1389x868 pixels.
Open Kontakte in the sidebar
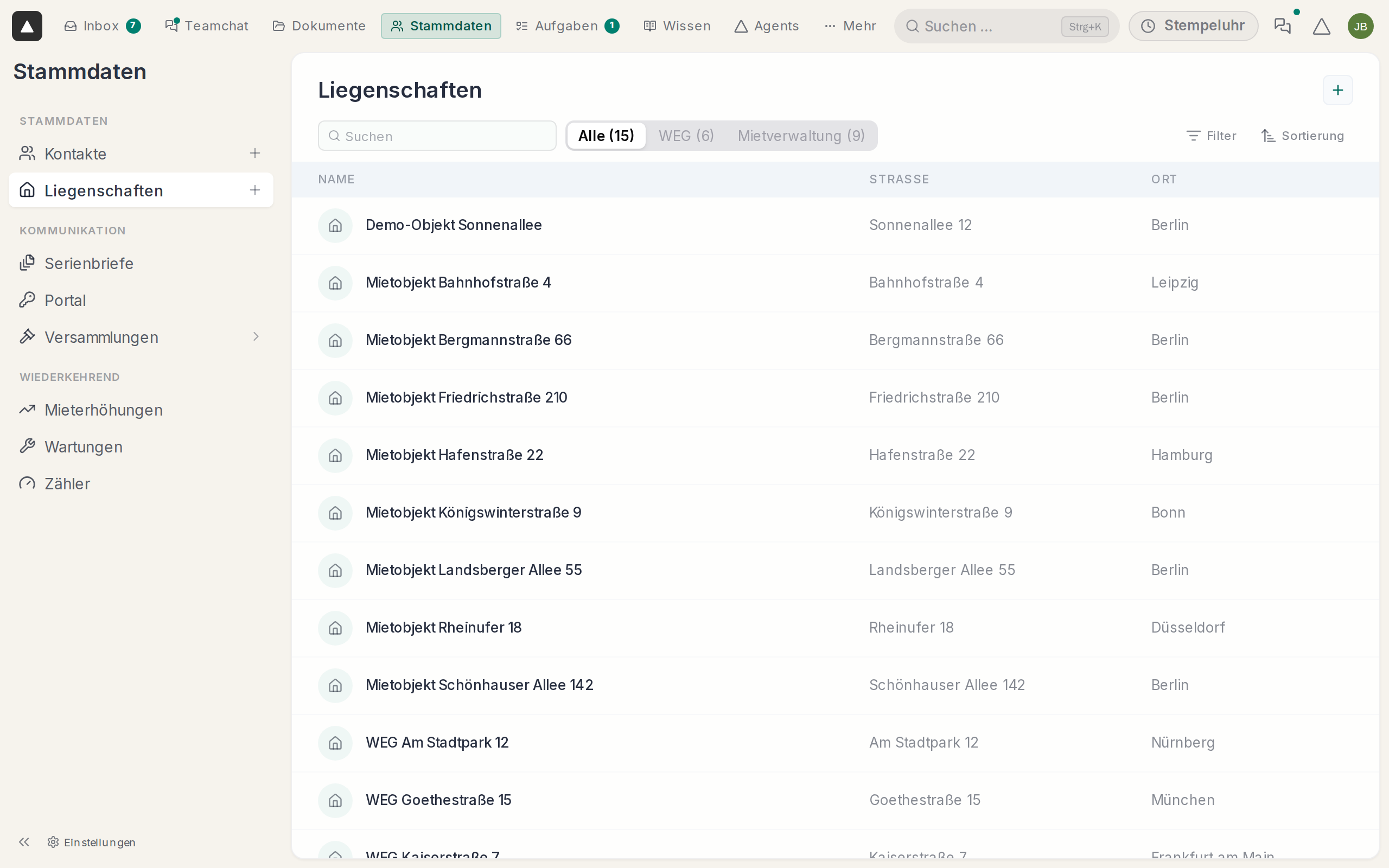click(x=141, y=154)
